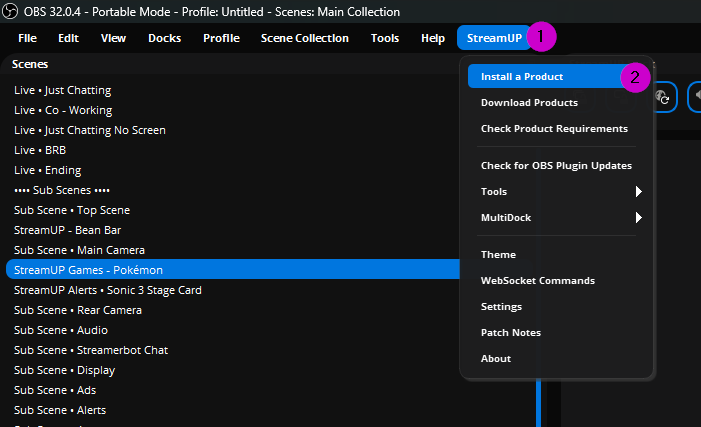Expand the Tools submenu arrow in StreamUP menu

click(x=638, y=191)
